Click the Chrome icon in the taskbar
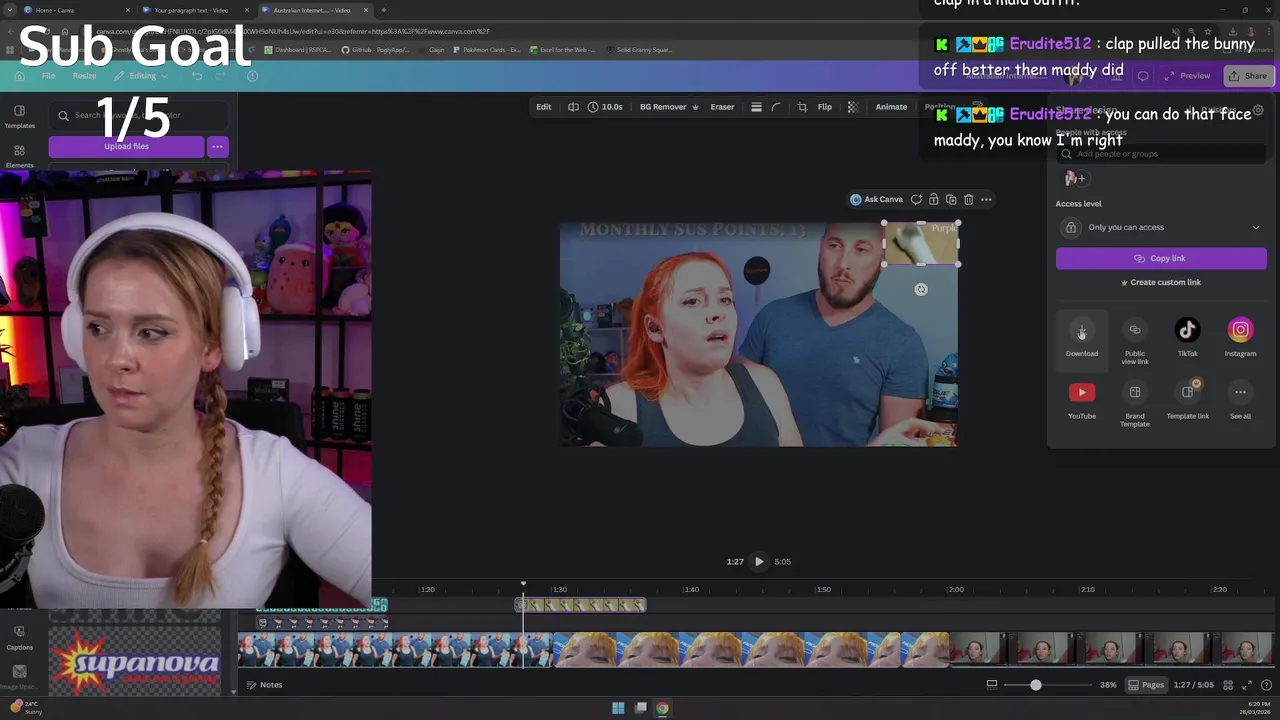Image resolution: width=1280 pixels, height=720 pixels. (x=662, y=708)
